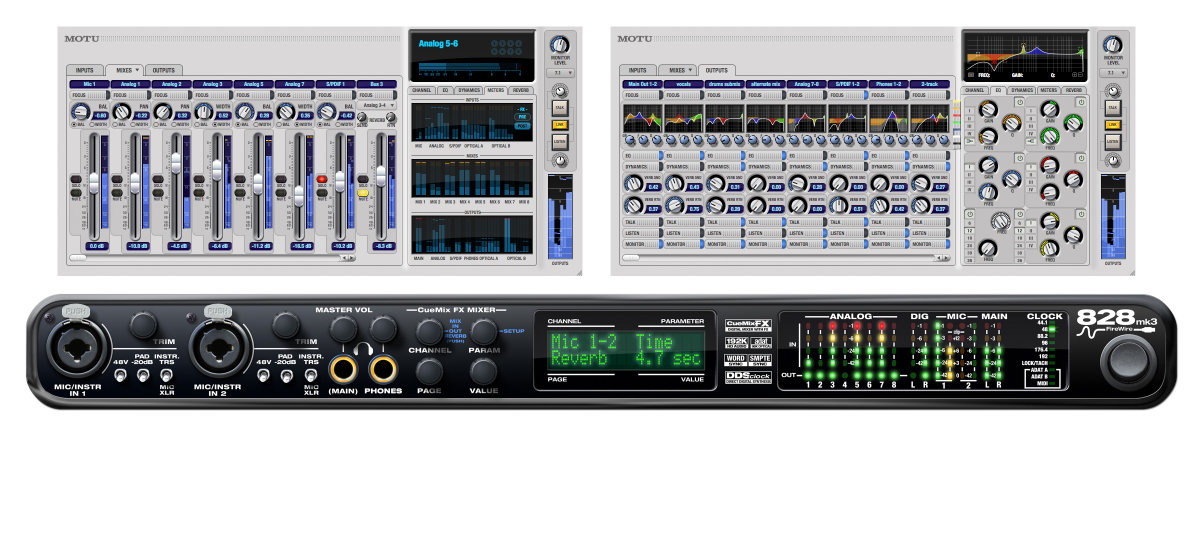Open 7.1 monitor dropdown in right window
This screenshot has height=556, width=1200.
pyautogui.click(x=1112, y=73)
